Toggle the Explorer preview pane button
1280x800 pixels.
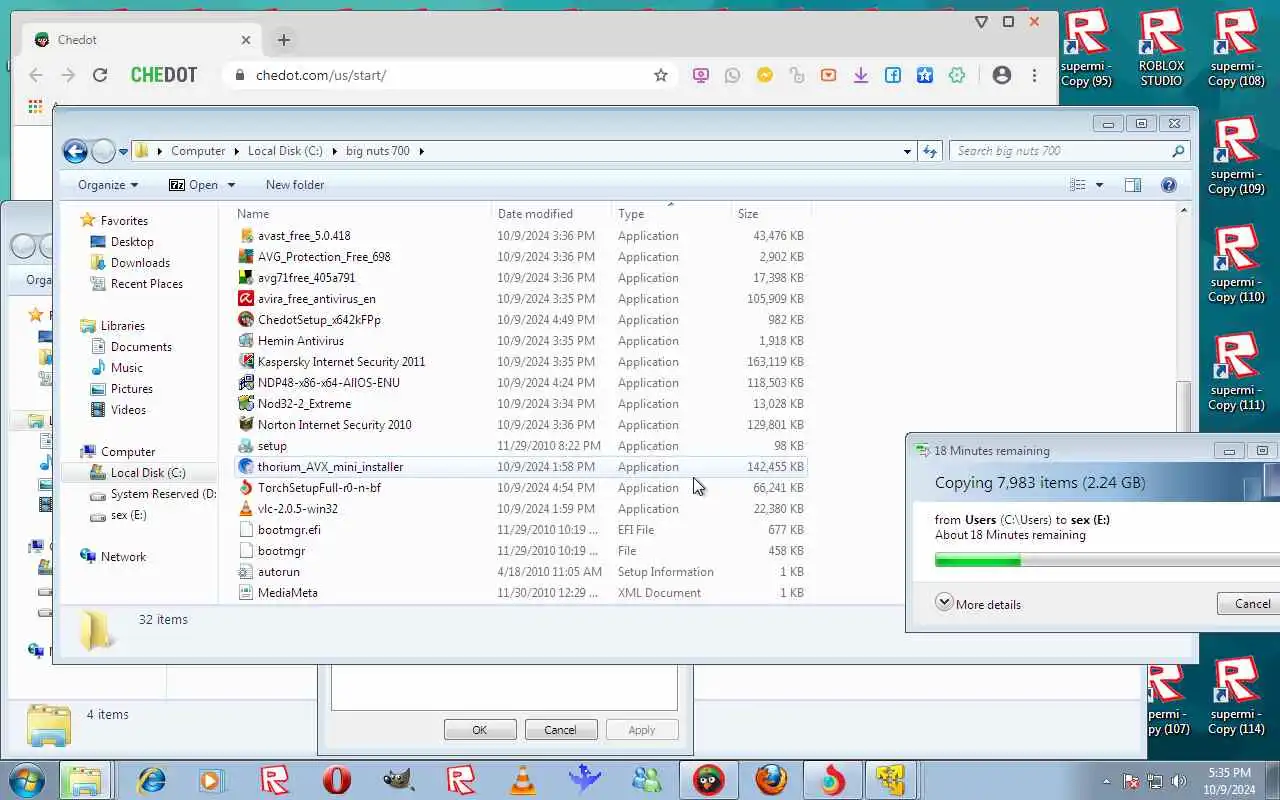point(1133,185)
